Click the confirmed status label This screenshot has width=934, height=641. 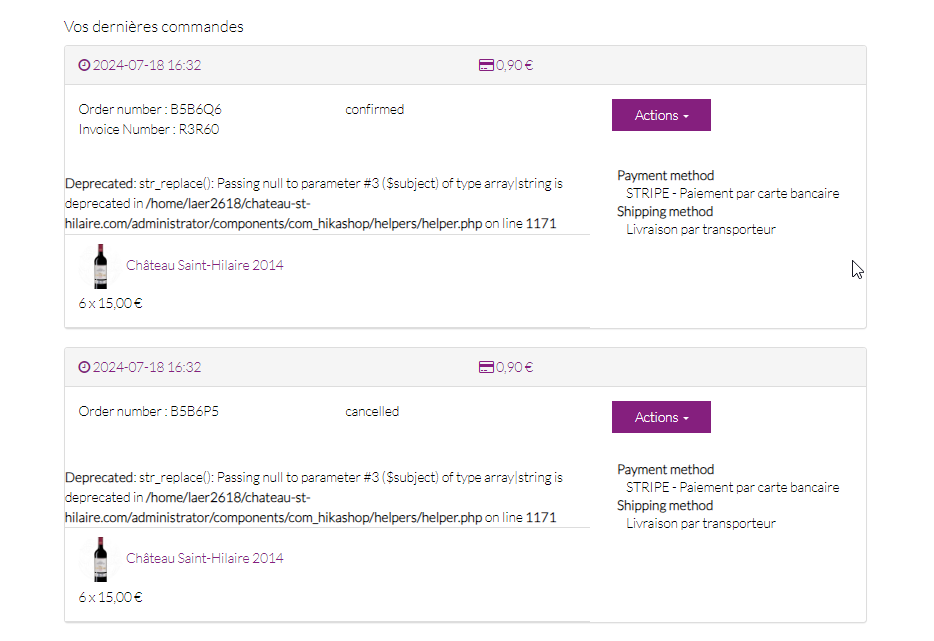pos(374,109)
